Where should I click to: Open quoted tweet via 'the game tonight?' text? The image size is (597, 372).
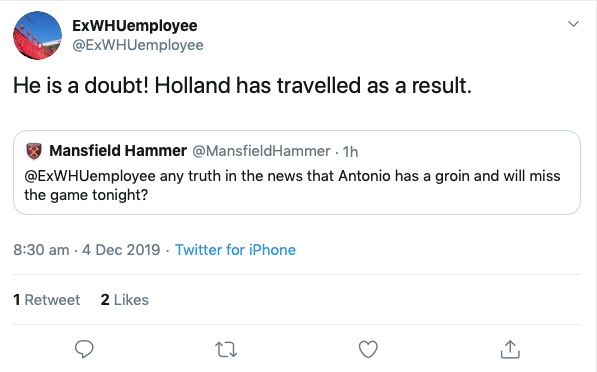point(86,195)
